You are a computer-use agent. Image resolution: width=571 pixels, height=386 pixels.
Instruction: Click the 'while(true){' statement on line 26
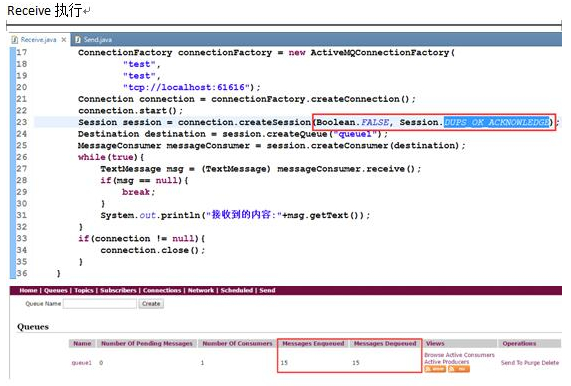click(111, 157)
